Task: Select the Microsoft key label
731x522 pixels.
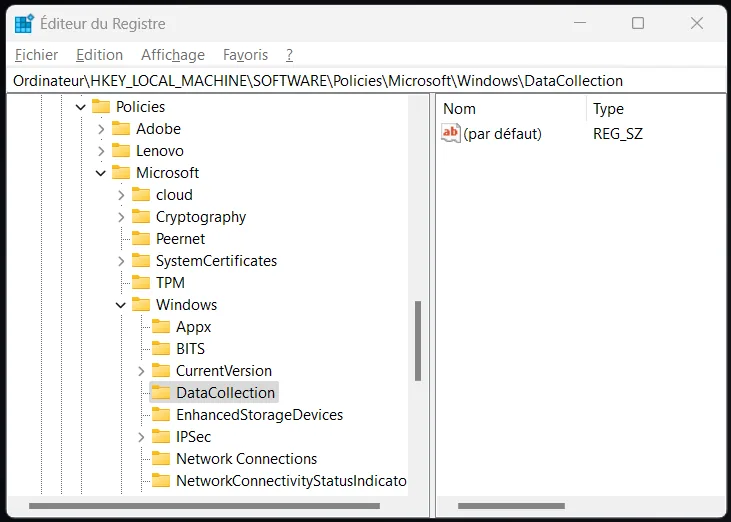Action: pos(167,173)
